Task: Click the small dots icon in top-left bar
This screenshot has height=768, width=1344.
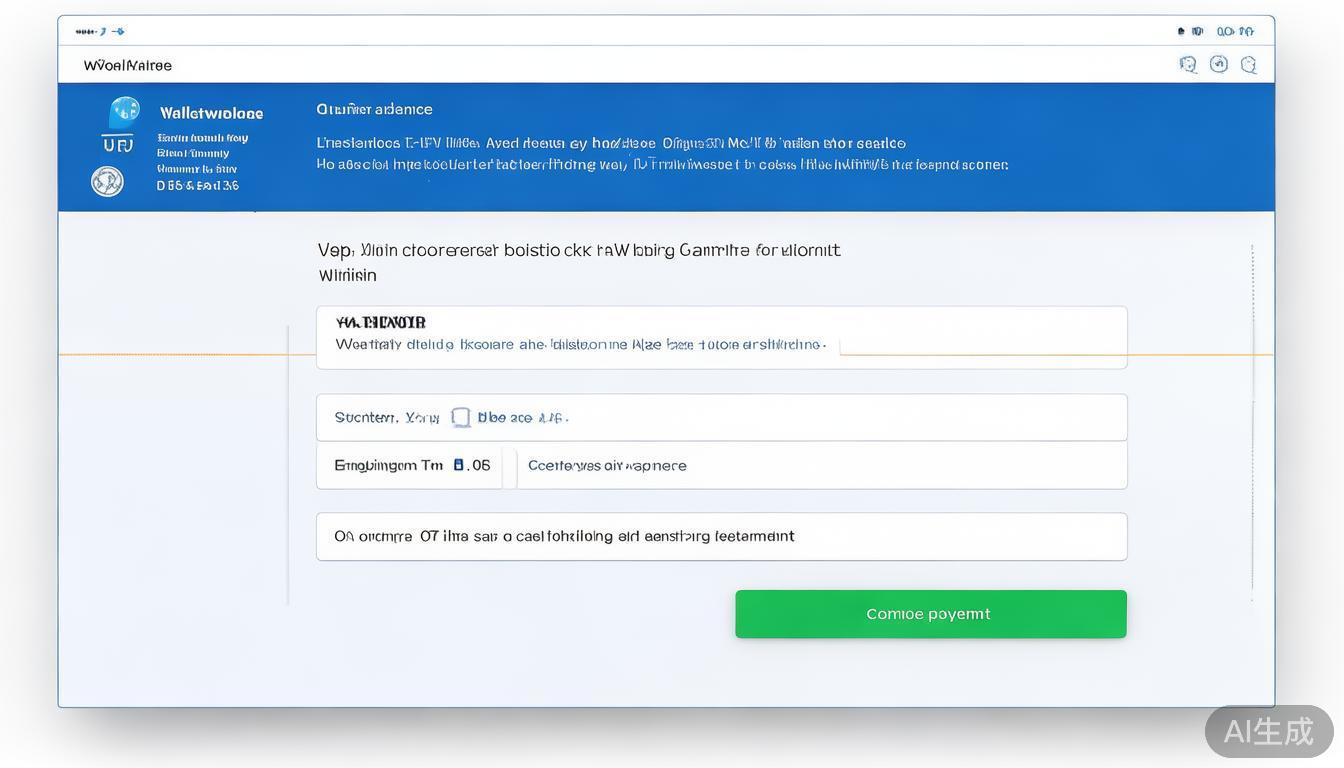Action: (x=86, y=31)
